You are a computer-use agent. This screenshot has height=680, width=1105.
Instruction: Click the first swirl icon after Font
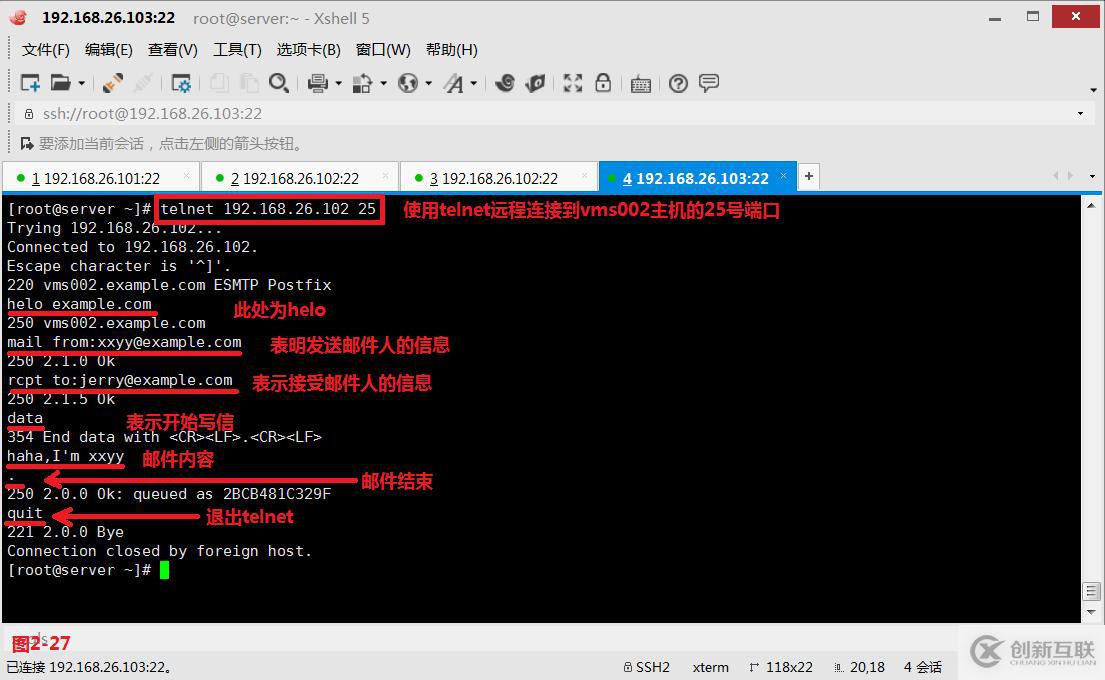505,83
